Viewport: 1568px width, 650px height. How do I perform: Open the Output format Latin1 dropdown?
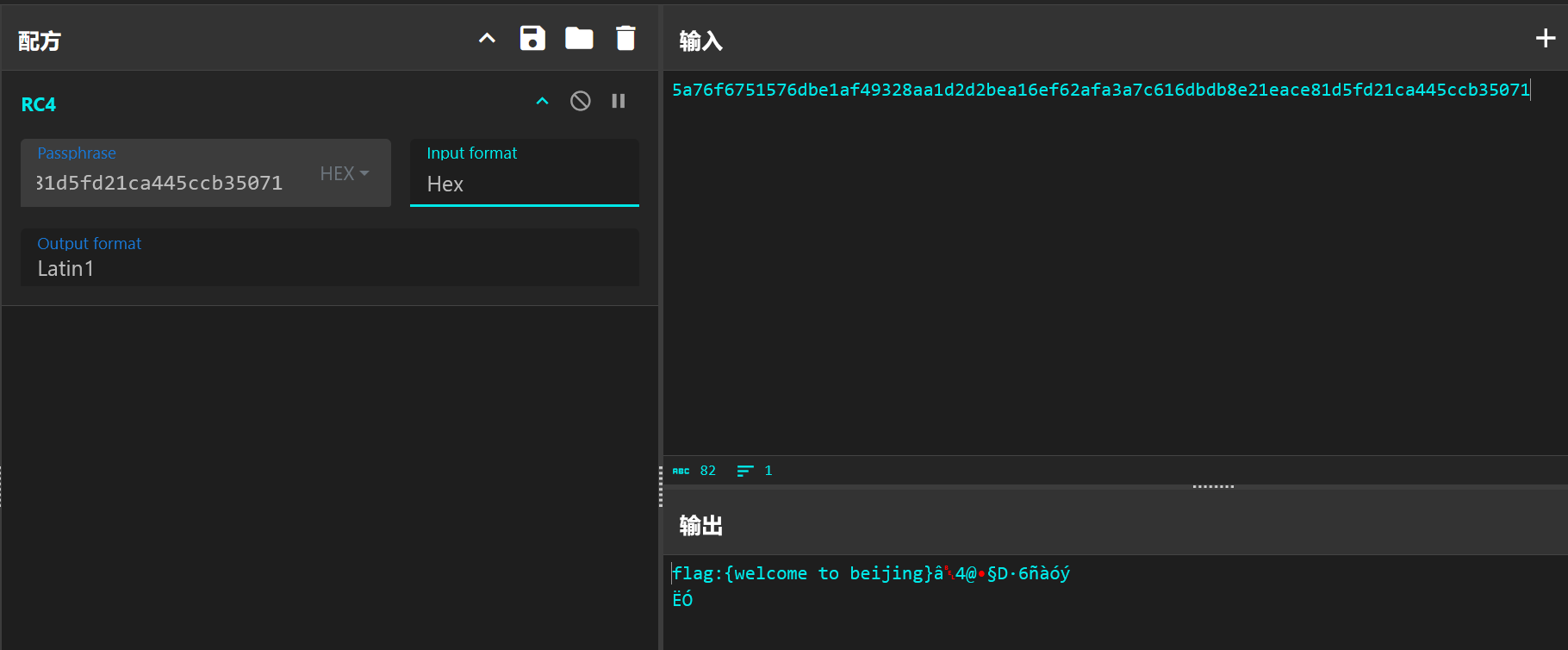pos(329,268)
